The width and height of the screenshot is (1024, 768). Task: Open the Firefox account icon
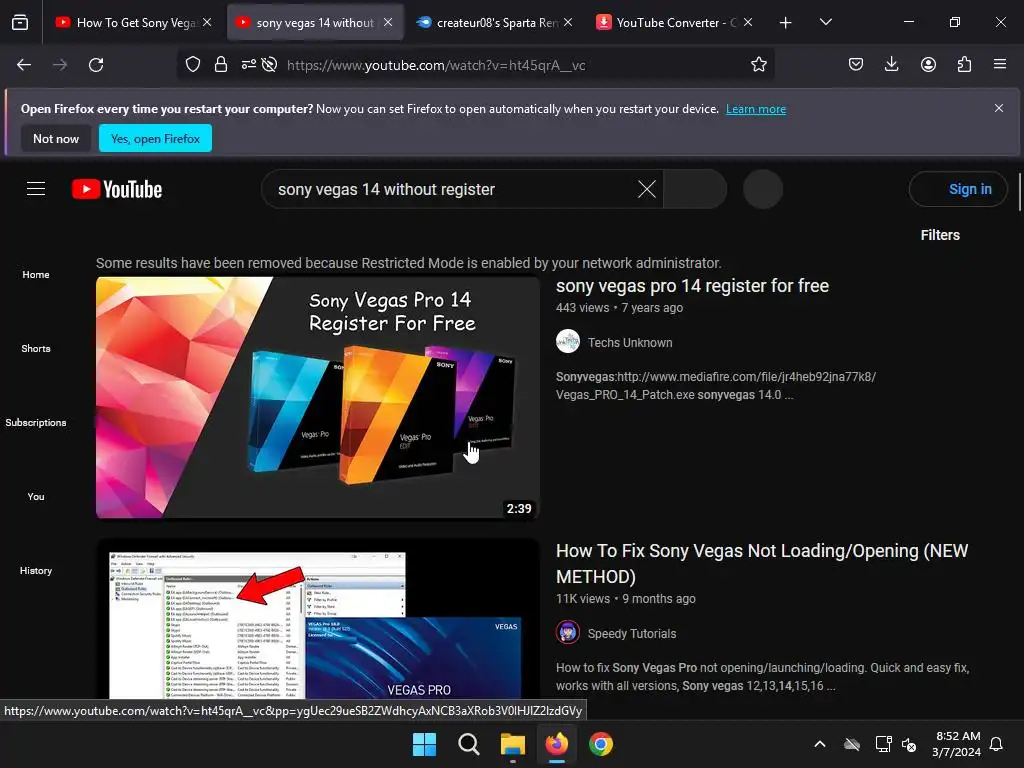click(x=928, y=65)
